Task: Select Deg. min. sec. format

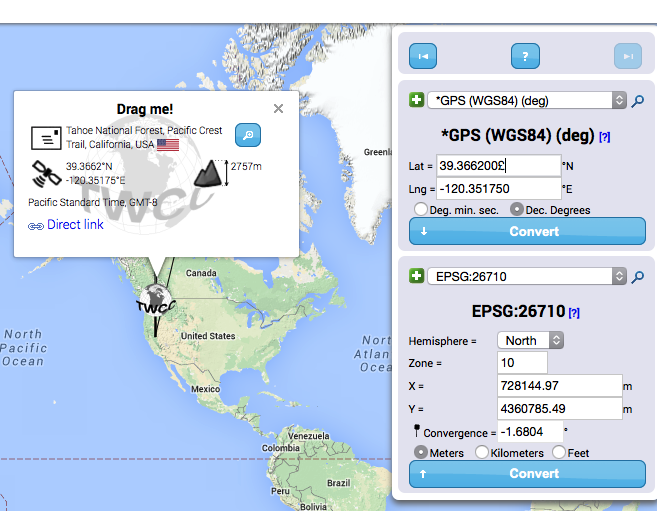Action: [421, 210]
